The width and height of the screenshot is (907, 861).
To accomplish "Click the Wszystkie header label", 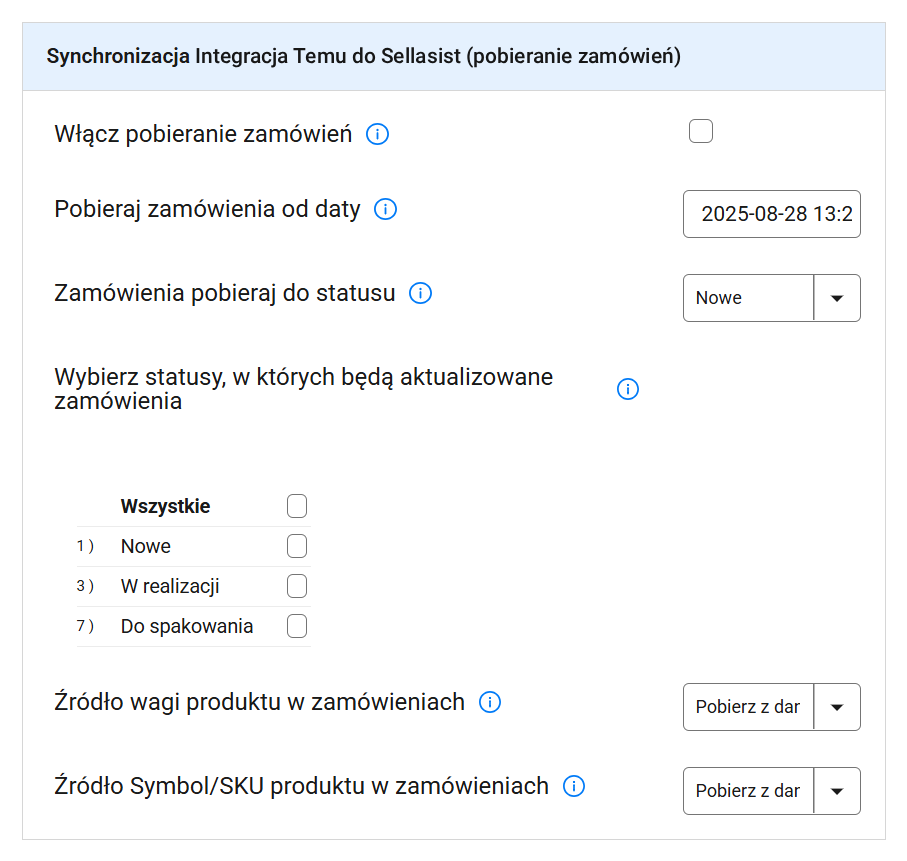I will [165, 506].
